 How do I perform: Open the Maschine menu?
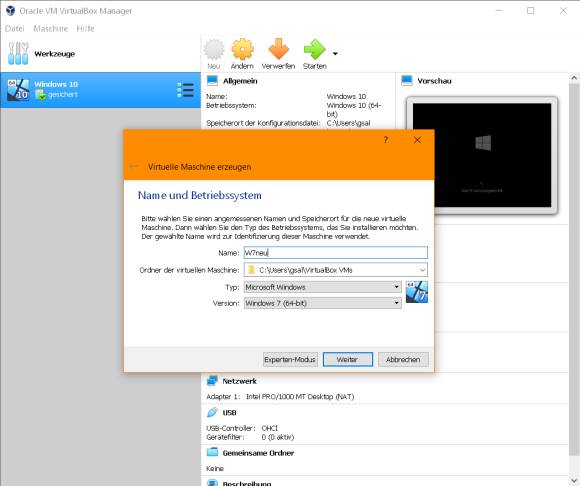coord(51,28)
